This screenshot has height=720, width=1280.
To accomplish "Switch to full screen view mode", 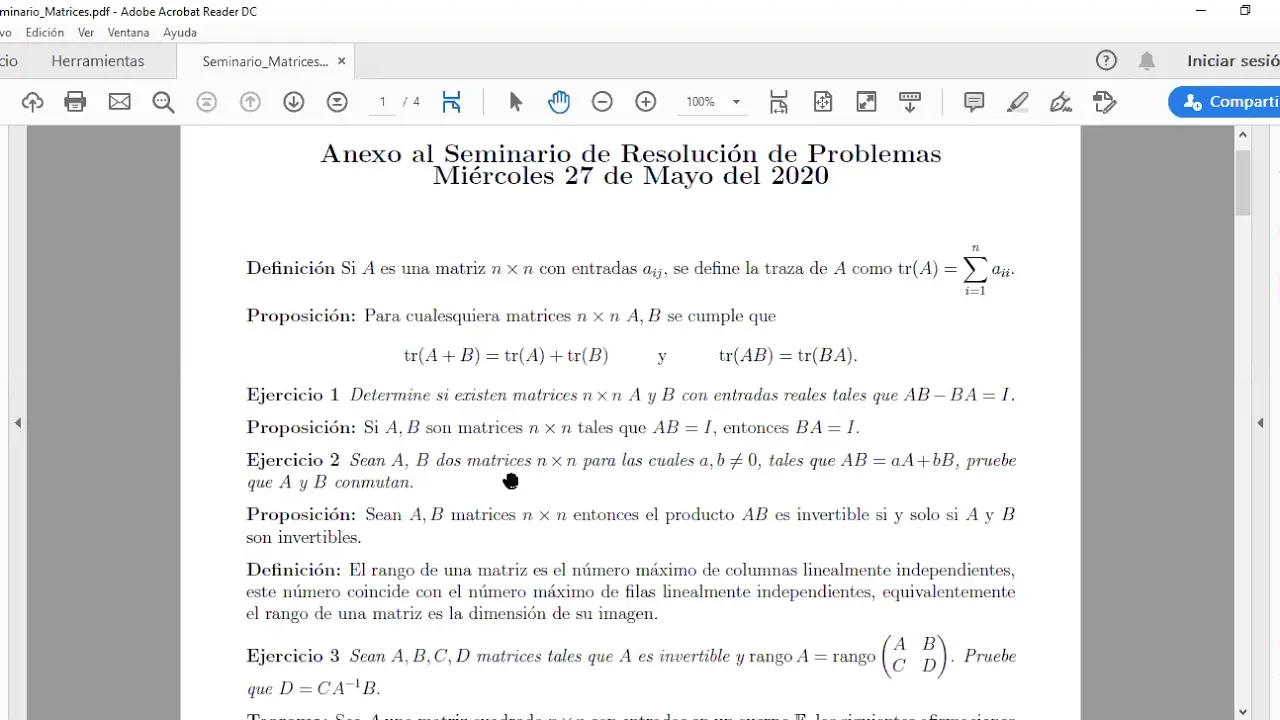I will pyautogui.click(x=866, y=102).
